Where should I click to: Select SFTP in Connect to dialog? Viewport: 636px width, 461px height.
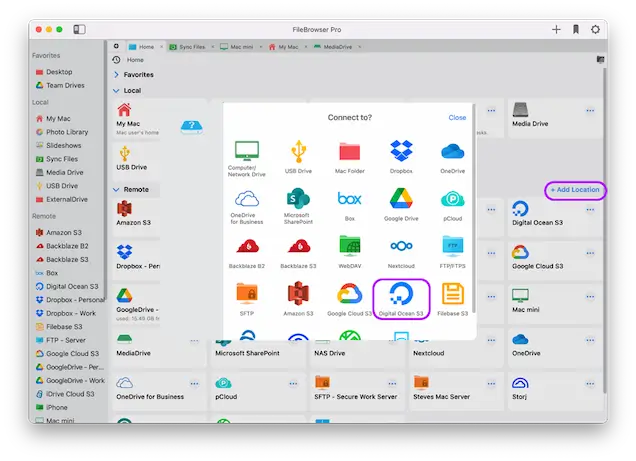click(x=247, y=299)
